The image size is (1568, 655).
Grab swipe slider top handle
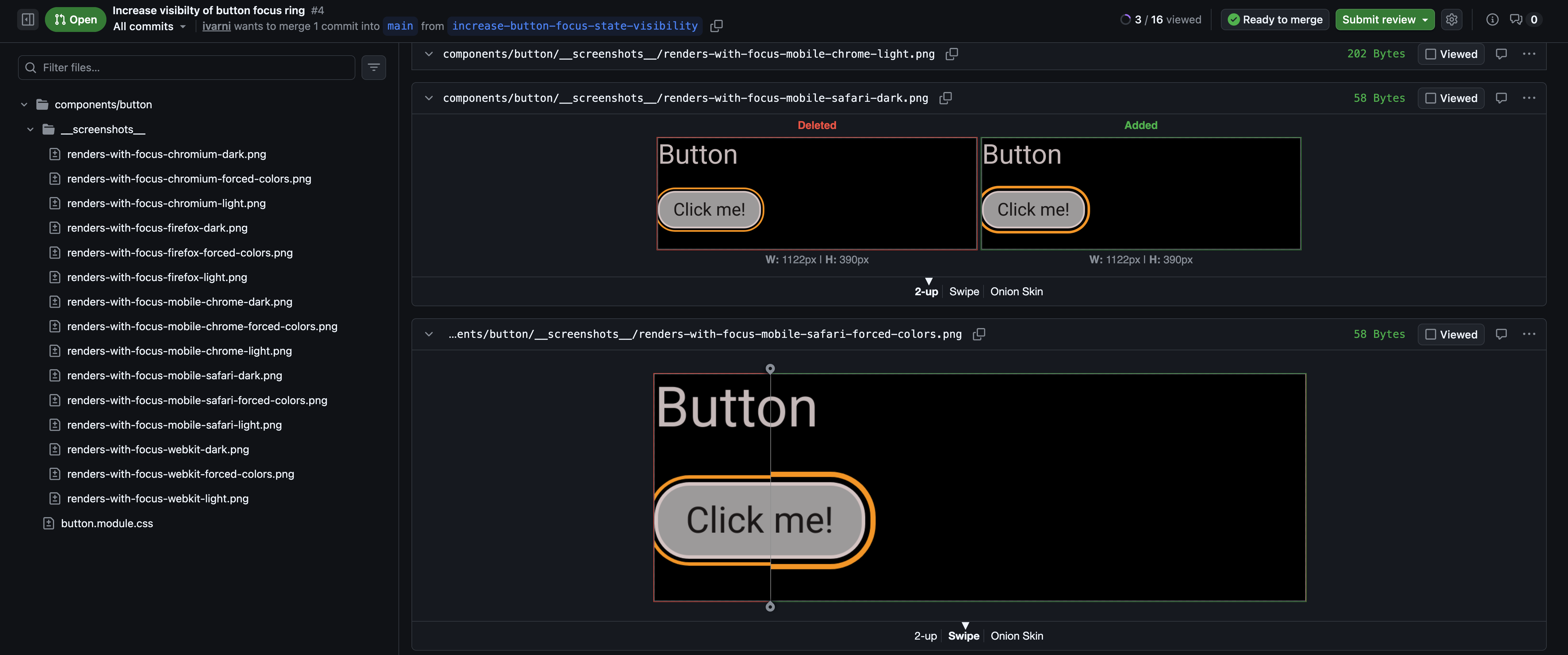tap(770, 369)
